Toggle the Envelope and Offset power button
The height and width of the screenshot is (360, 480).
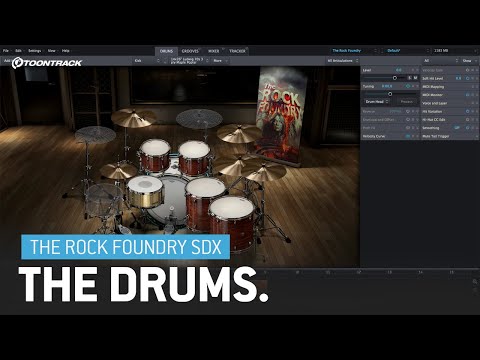coord(408,120)
